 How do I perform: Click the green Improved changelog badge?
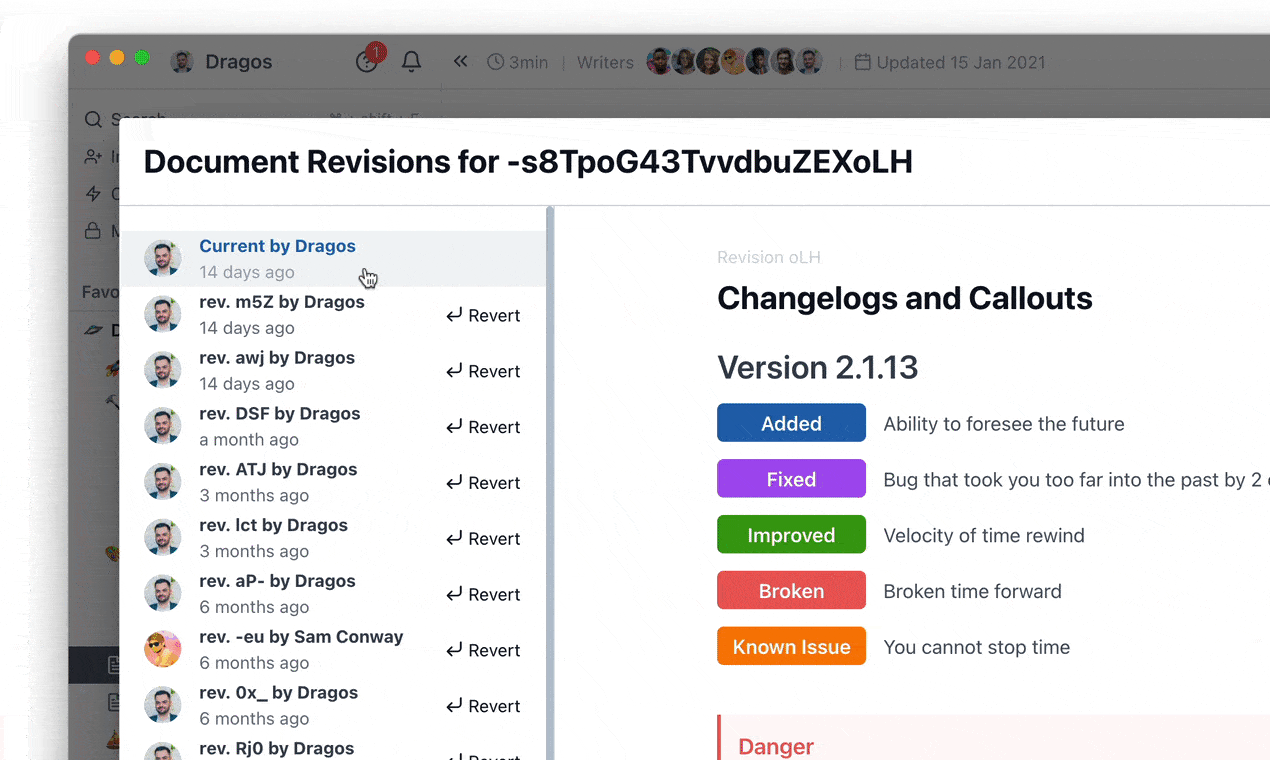(791, 534)
